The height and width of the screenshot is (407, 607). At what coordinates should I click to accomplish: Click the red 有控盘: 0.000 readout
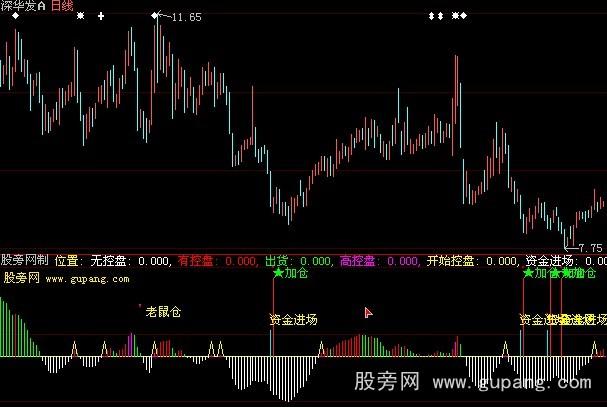pos(217,261)
